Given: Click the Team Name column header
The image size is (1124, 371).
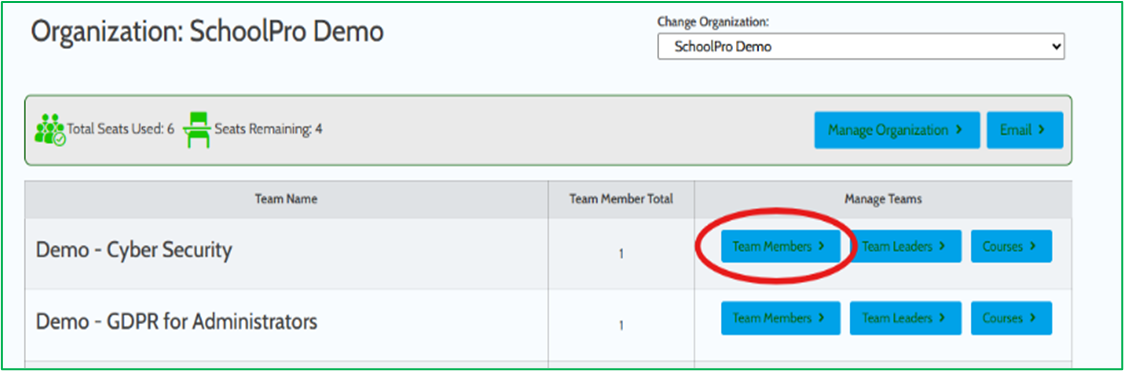Looking at the screenshot, I should [x=286, y=200].
